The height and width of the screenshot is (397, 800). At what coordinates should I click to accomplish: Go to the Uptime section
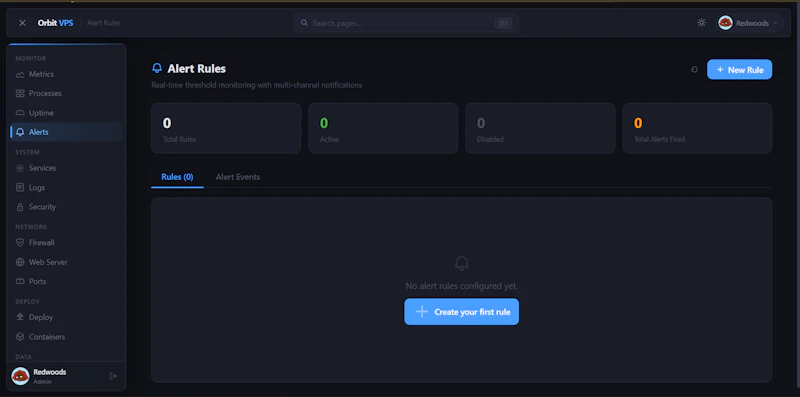[66, 113]
